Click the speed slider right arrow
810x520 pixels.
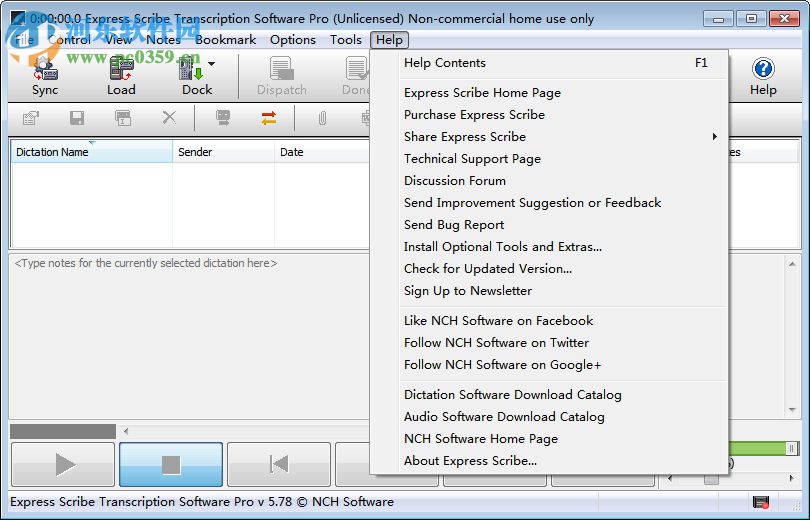tap(792, 479)
